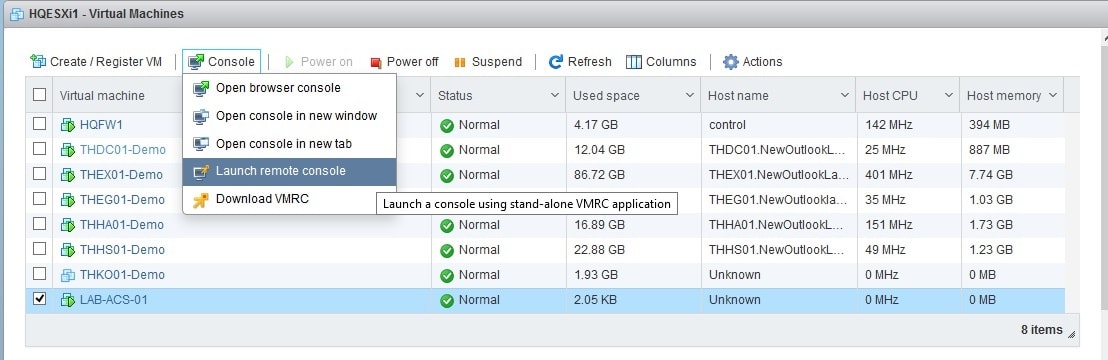Screen dimensions: 1108x360
Task: Click the HQFW1 virtual machine icon
Action: pyautogui.click(x=68, y=125)
